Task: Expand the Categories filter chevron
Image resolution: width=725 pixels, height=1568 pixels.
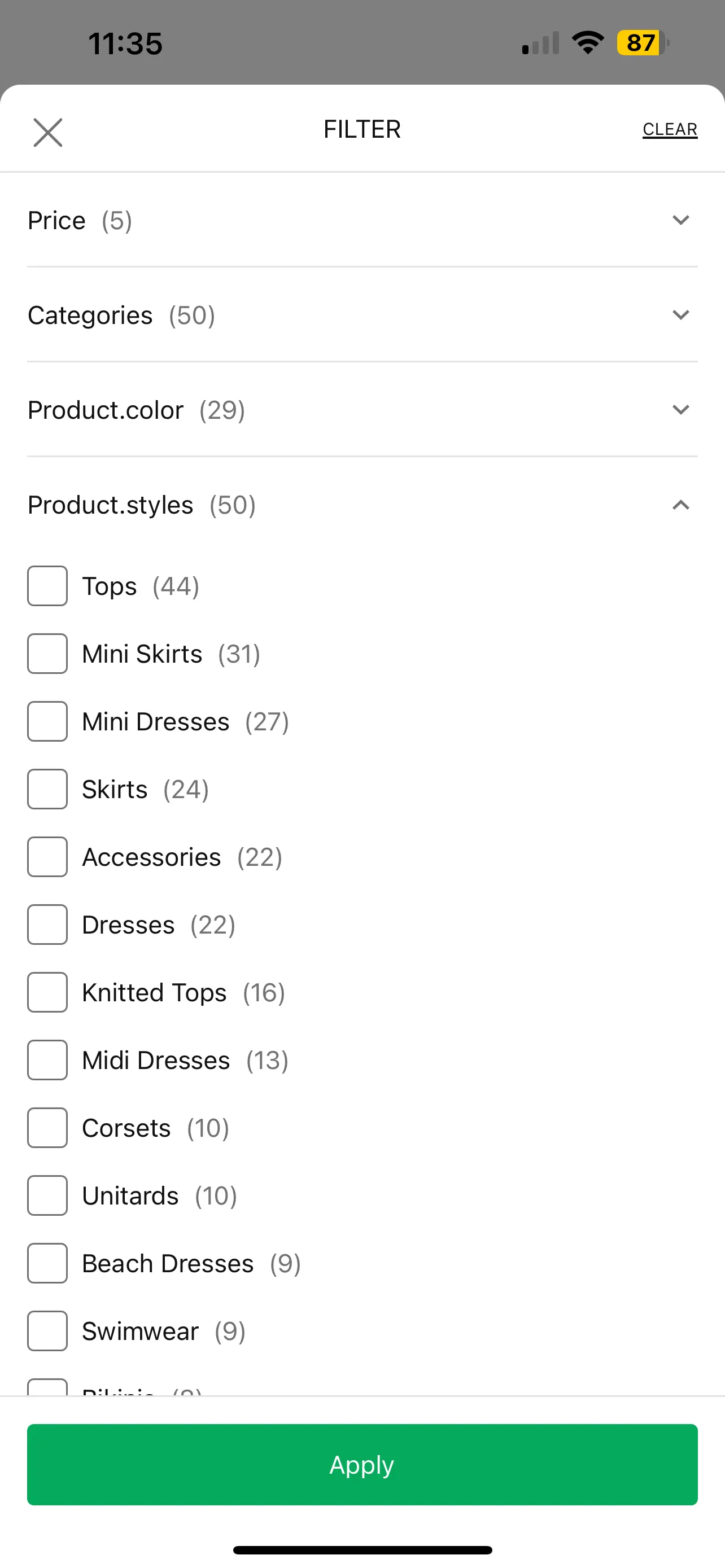Action: point(680,315)
